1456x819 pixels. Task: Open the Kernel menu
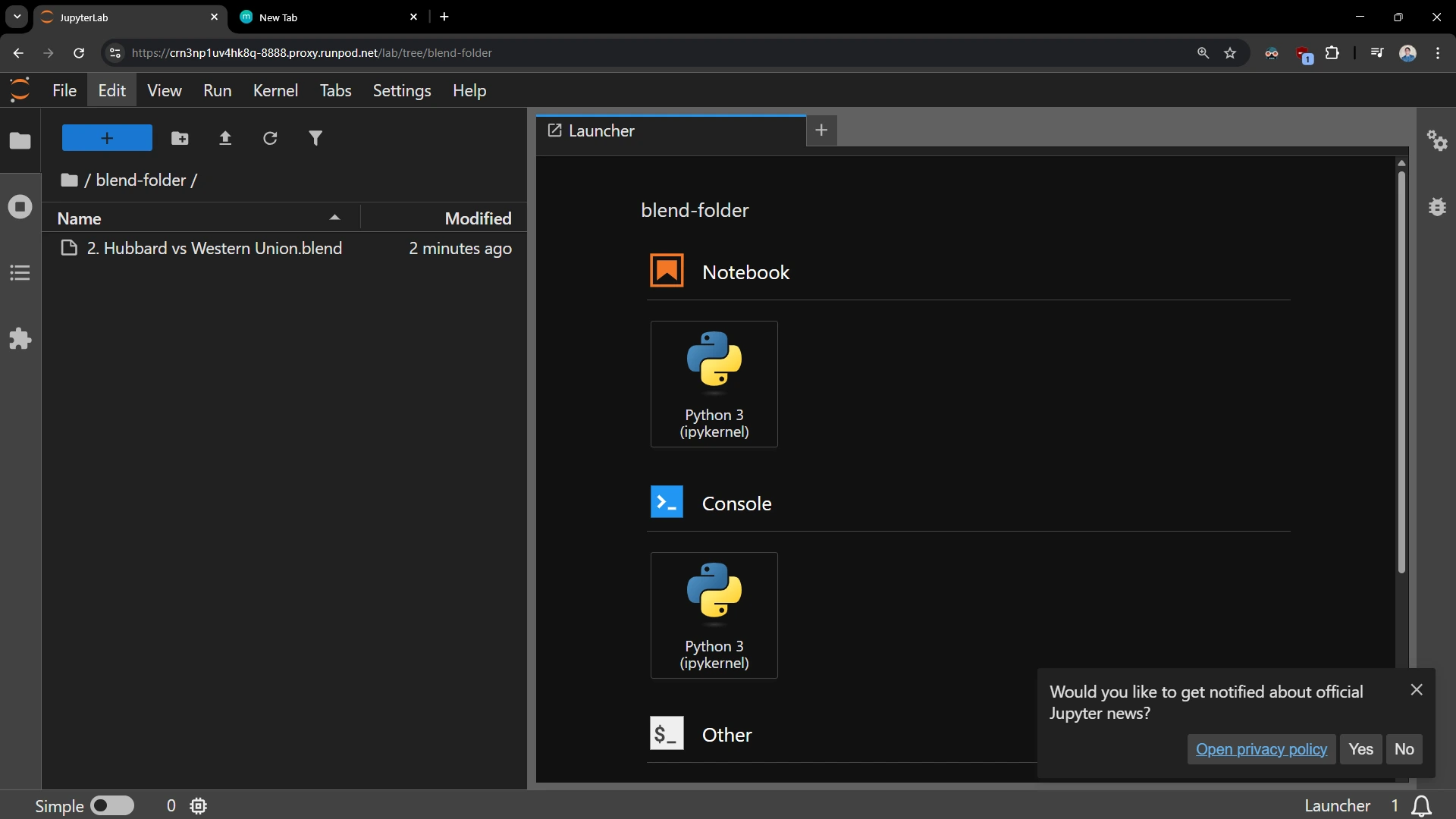pyautogui.click(x=275, y=90)
